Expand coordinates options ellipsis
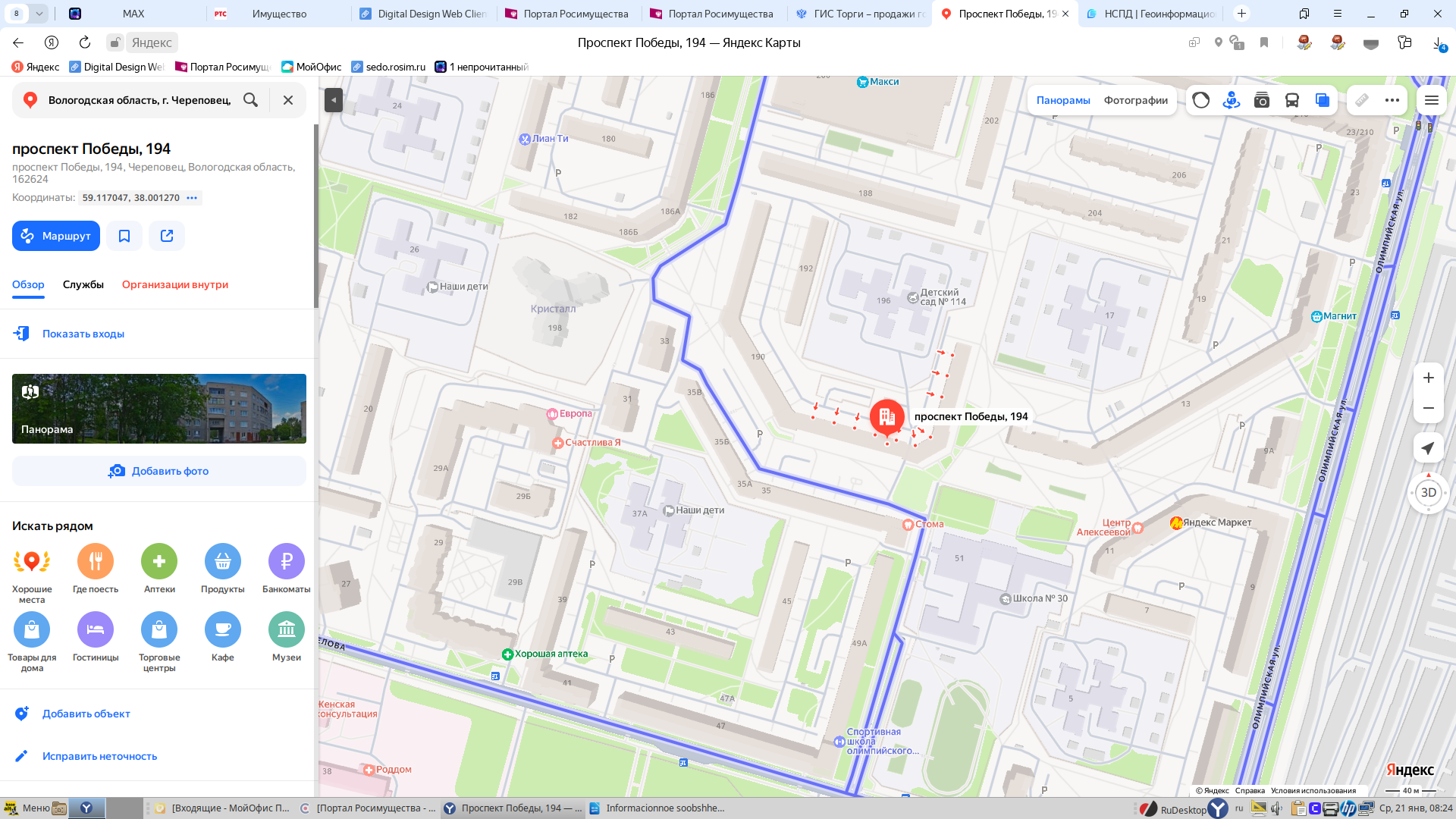This screenshot has width=1456, height=819. point(192,198)
